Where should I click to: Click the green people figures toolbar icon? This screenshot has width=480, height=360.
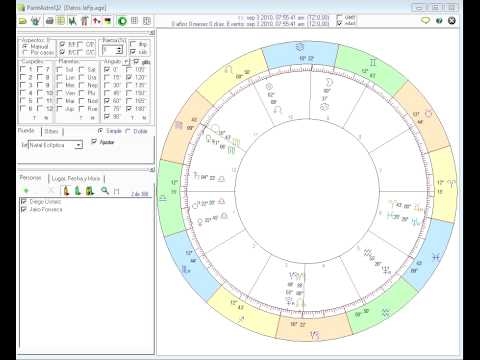coord(72,21)
